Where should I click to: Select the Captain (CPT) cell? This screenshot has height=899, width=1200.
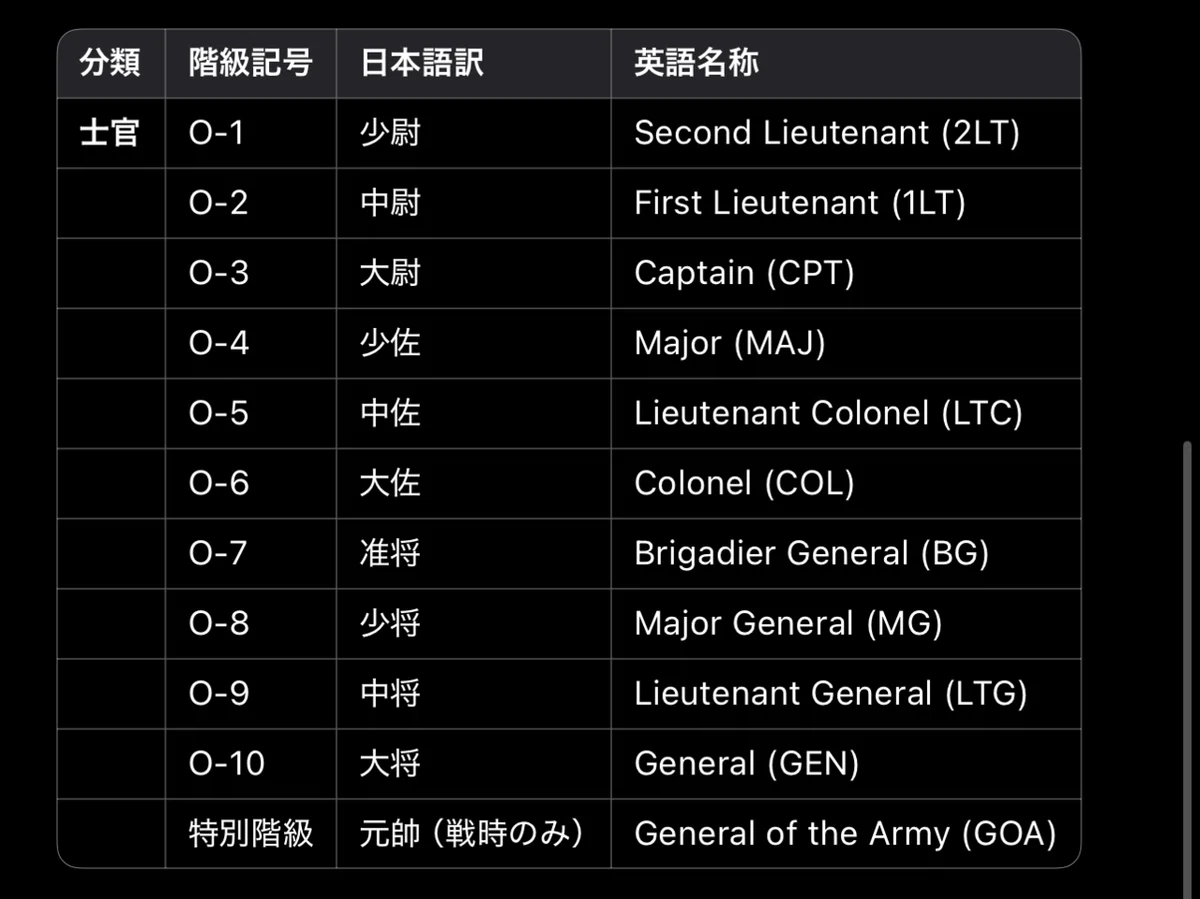point(846,273)
